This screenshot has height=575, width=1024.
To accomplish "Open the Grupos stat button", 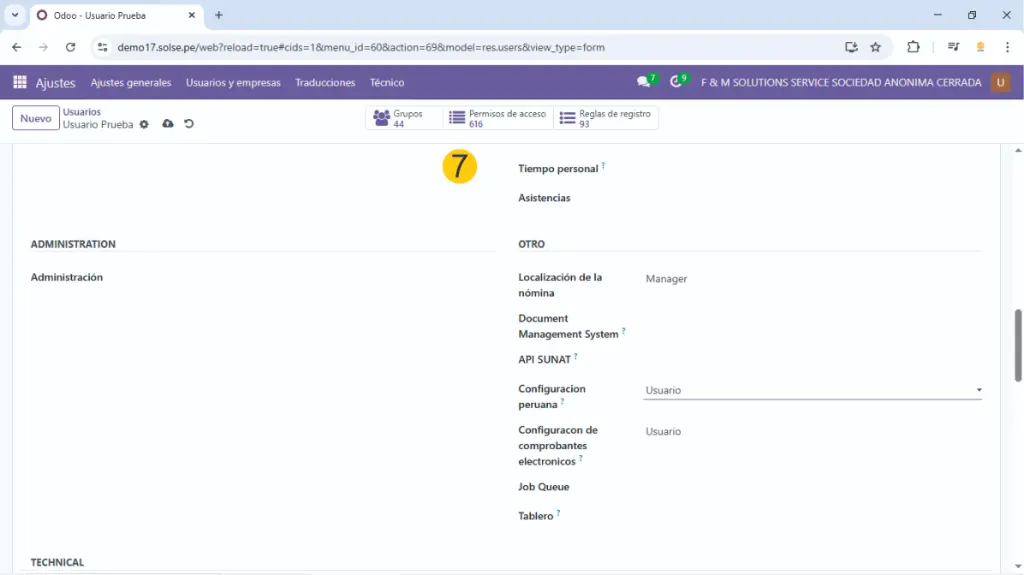I will 403,118.
